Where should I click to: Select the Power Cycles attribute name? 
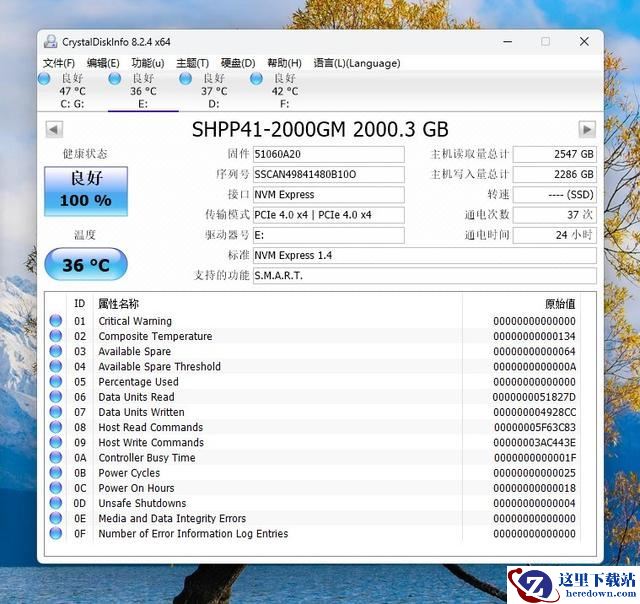129,473
